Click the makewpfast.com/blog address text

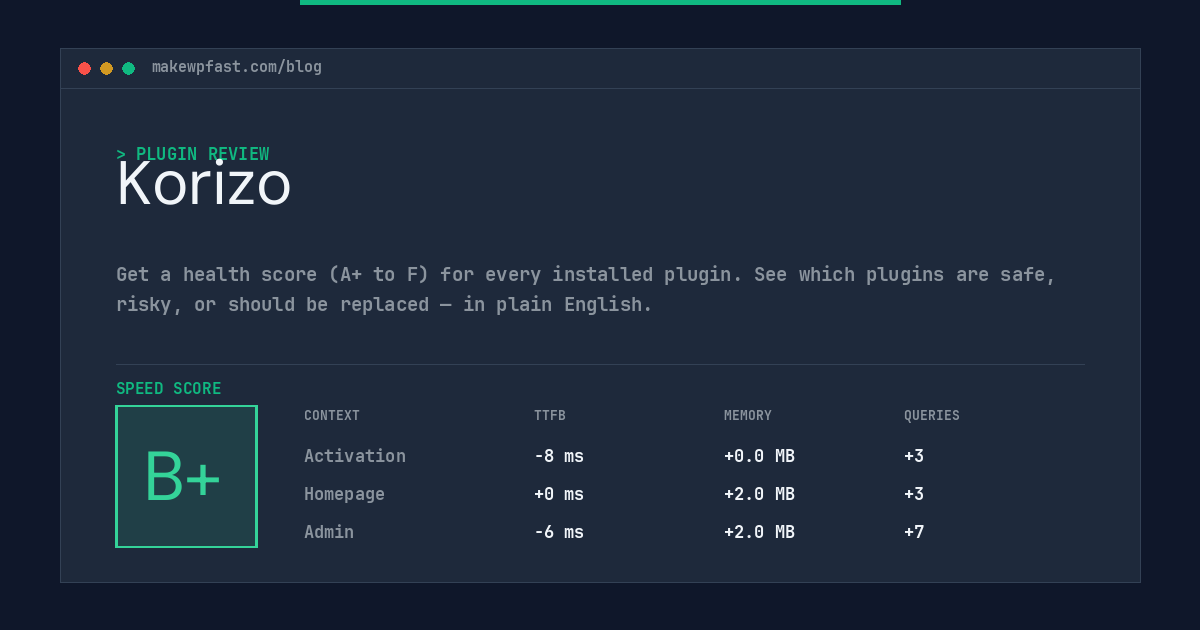(237, 67)
